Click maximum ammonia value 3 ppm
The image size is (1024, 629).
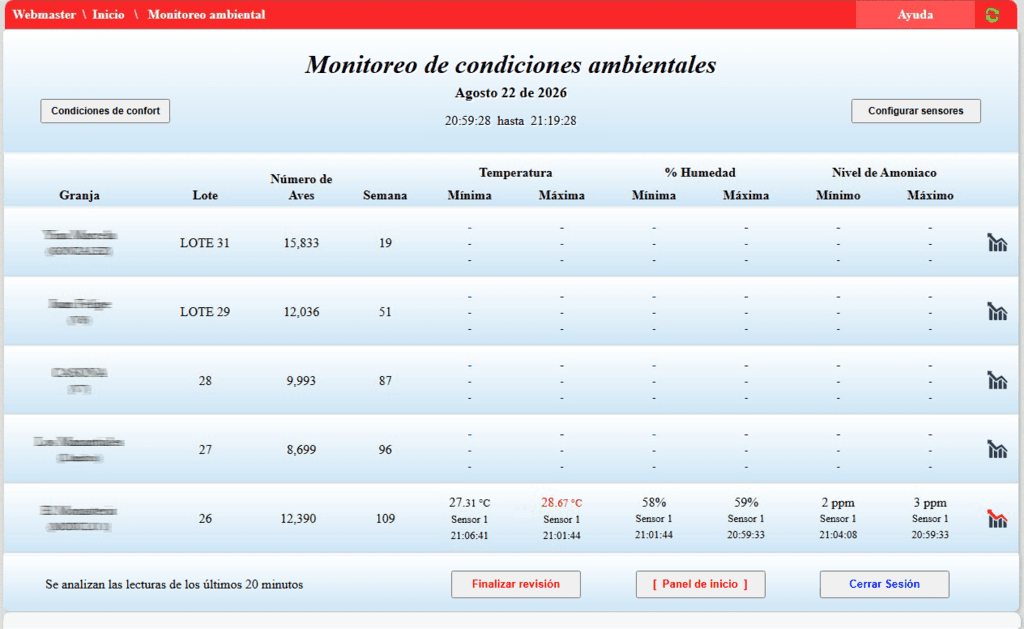pyautogui.click(x=930, y=502)
